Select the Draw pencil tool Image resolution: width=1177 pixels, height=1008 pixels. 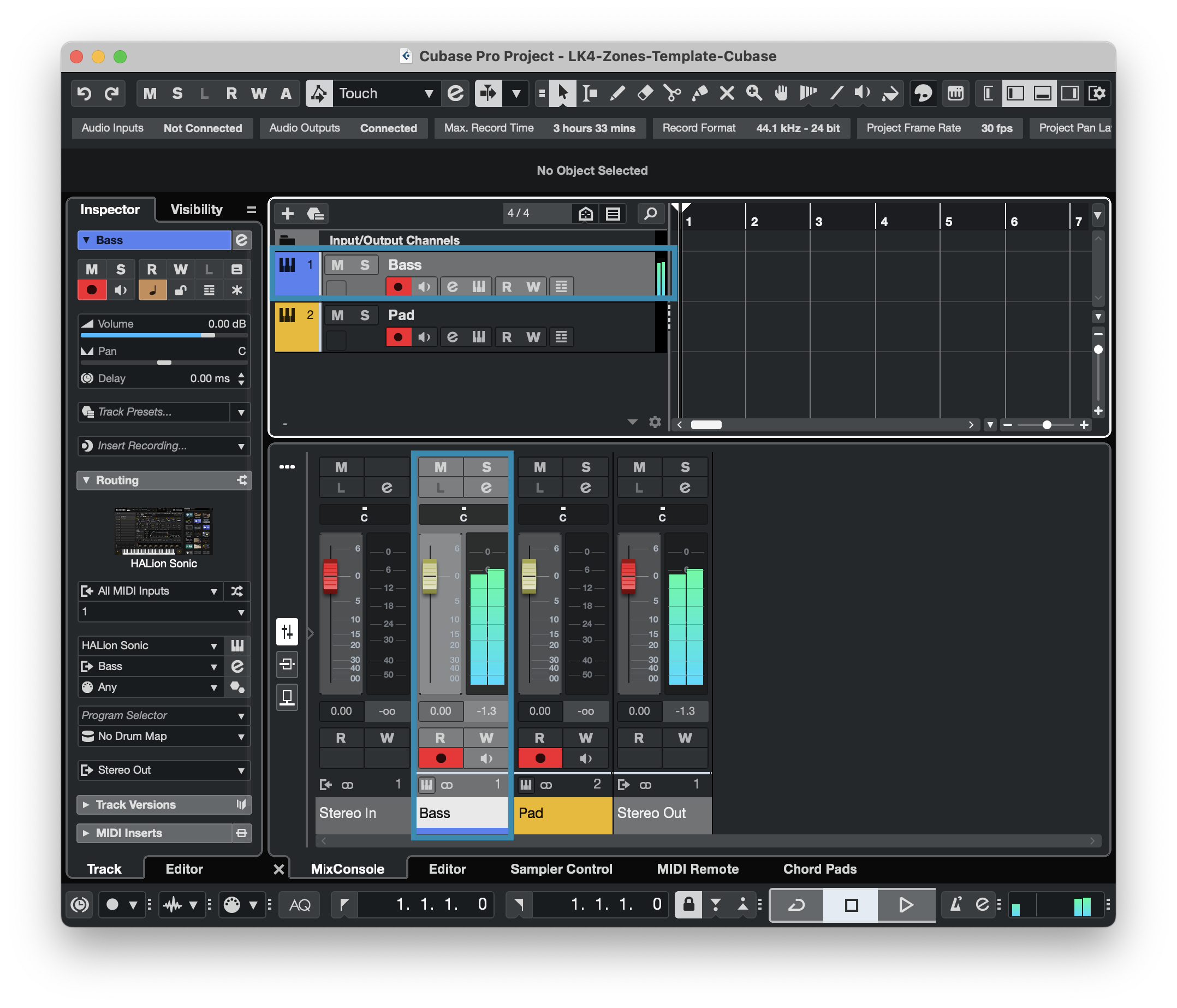click(x=617, y=93)
